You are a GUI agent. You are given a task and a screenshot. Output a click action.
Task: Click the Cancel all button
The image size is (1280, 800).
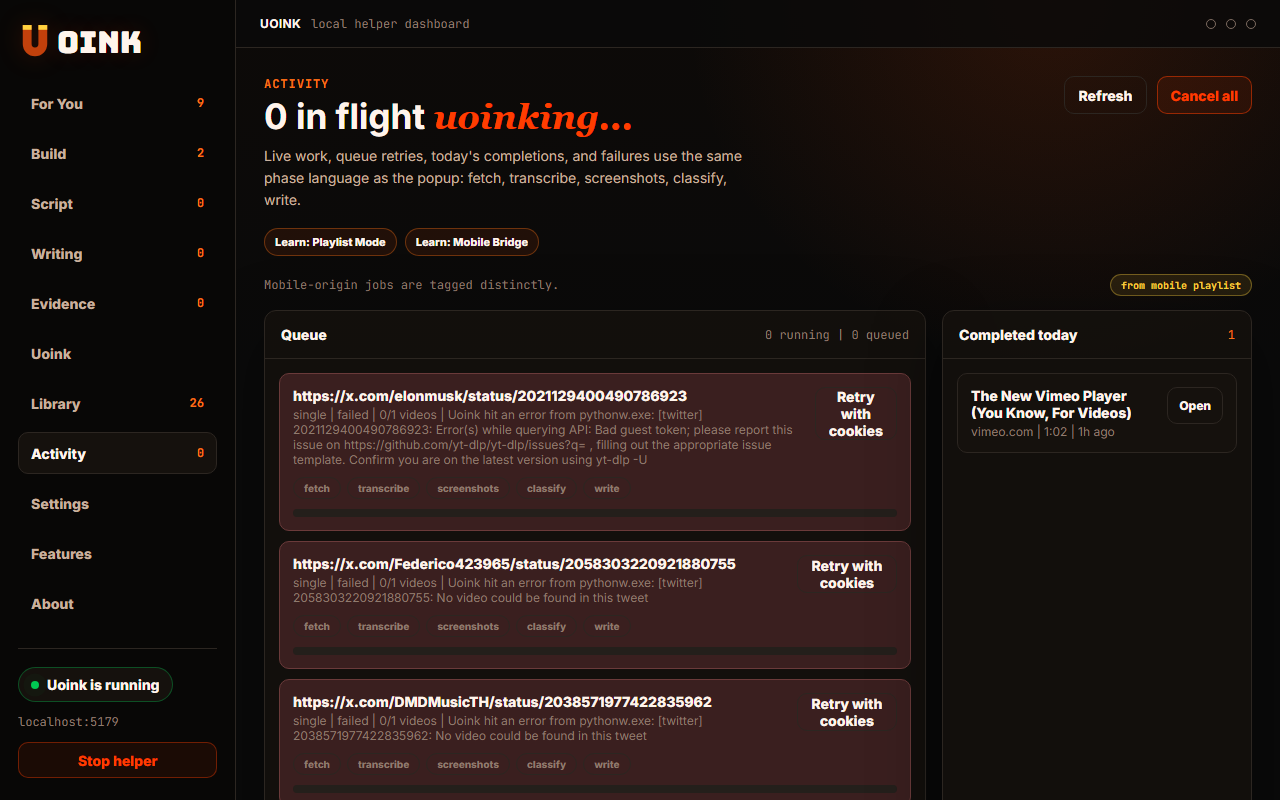1204,95
